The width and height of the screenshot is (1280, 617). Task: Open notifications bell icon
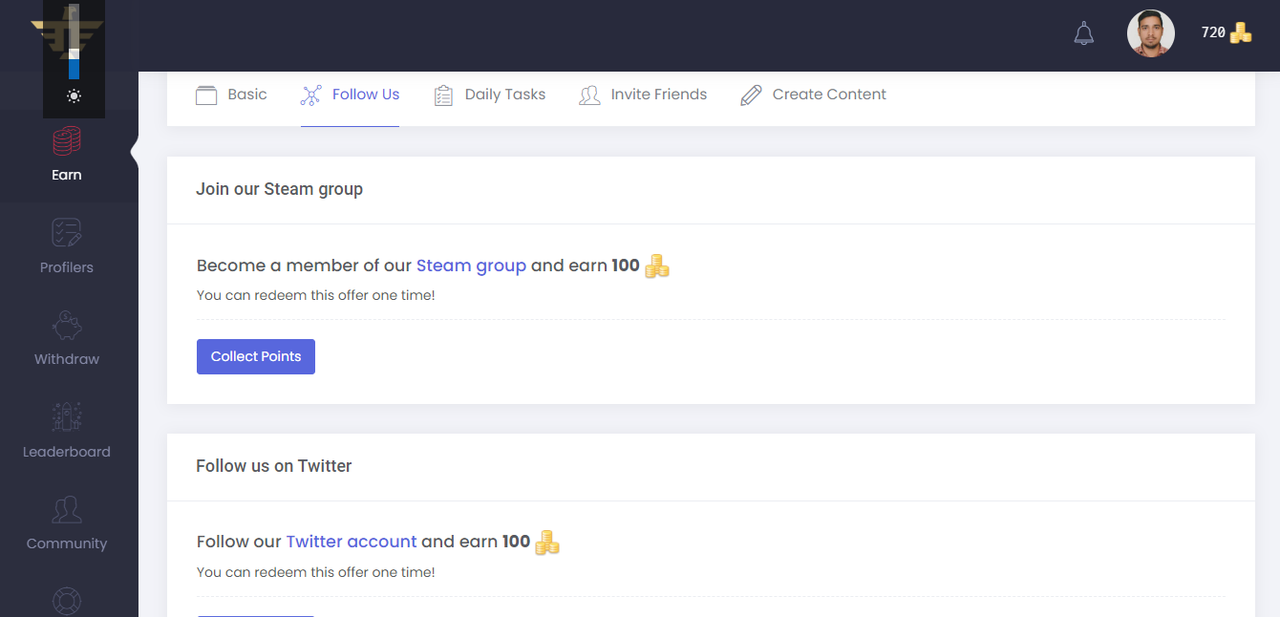pos(1084,34)
